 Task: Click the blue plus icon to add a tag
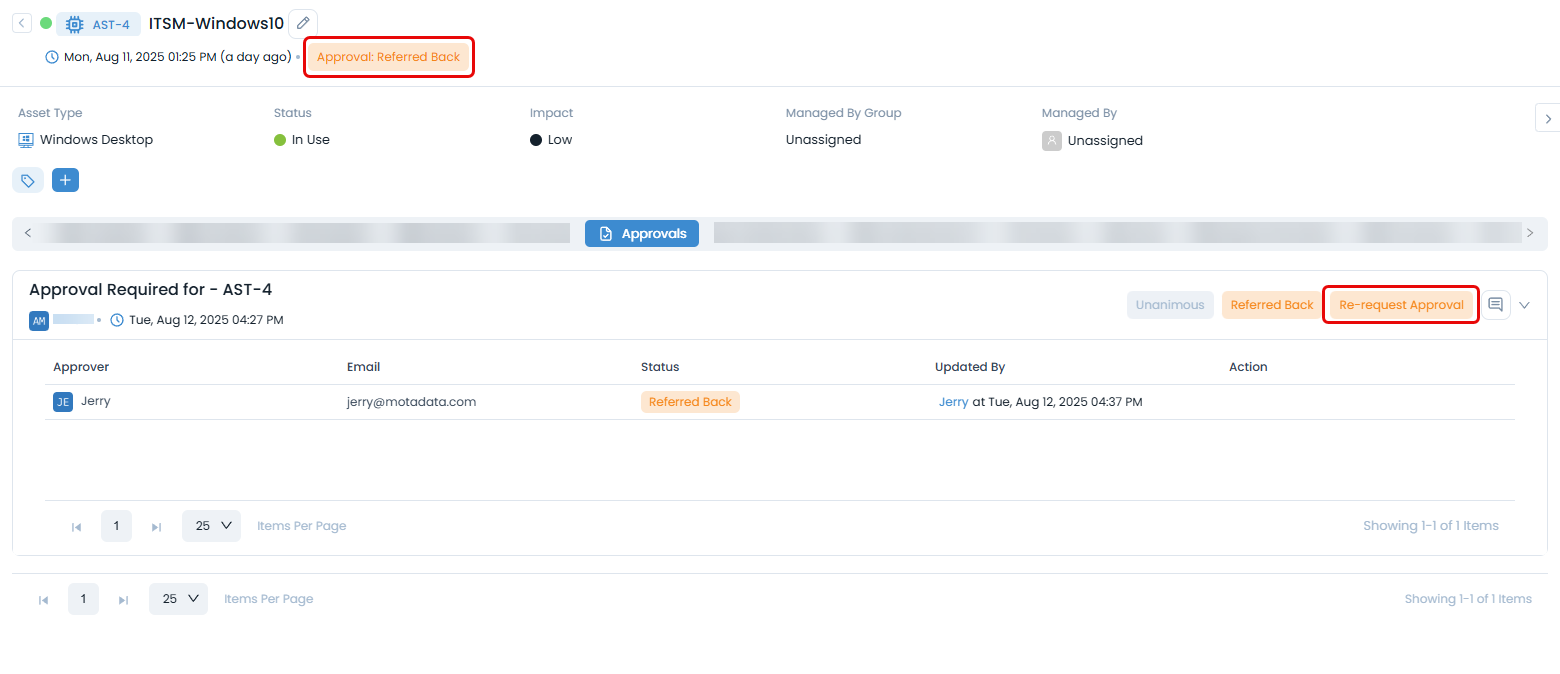pos(65,180)
